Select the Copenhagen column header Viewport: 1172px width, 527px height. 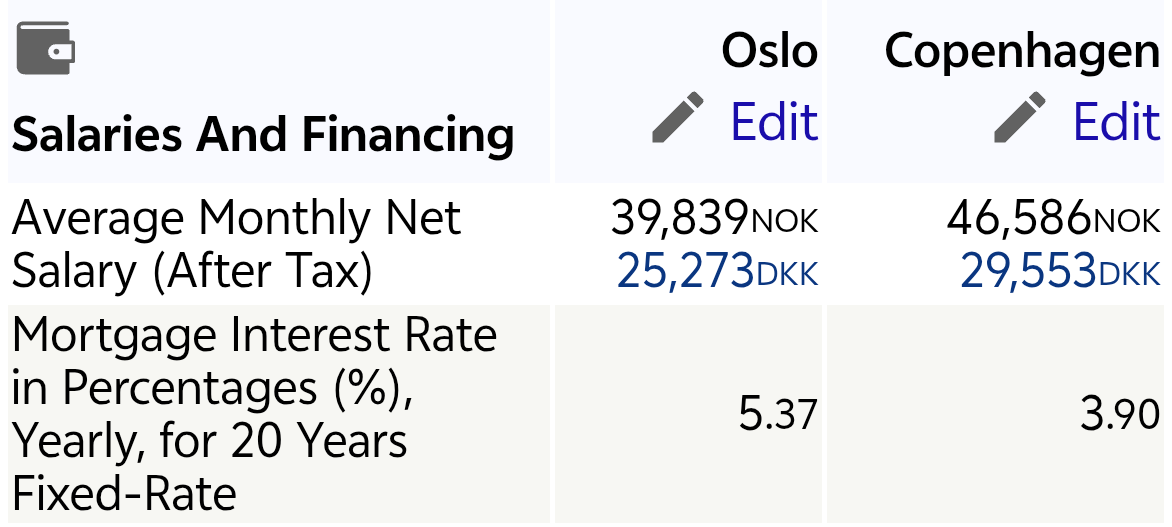click(x=1022, y=50)
